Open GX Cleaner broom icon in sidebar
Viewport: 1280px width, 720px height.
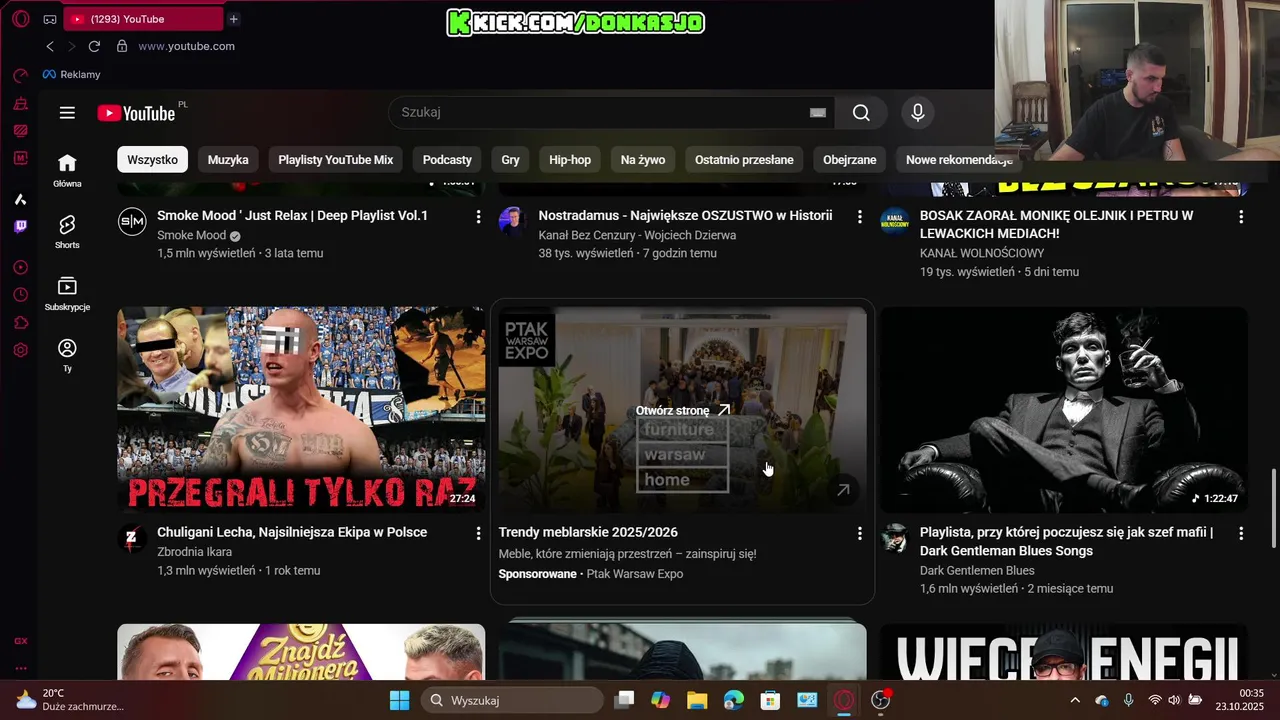(x=20, y=103)
